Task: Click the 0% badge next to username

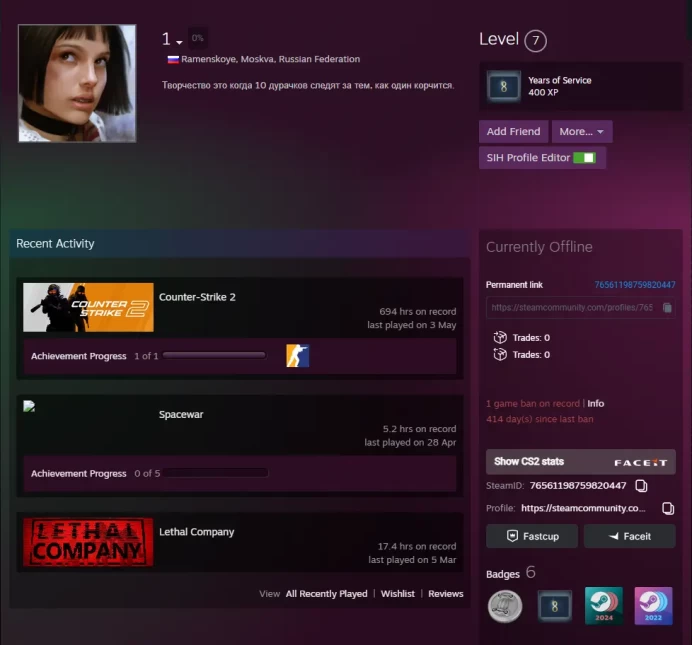Action: click(x=197, y=38)
